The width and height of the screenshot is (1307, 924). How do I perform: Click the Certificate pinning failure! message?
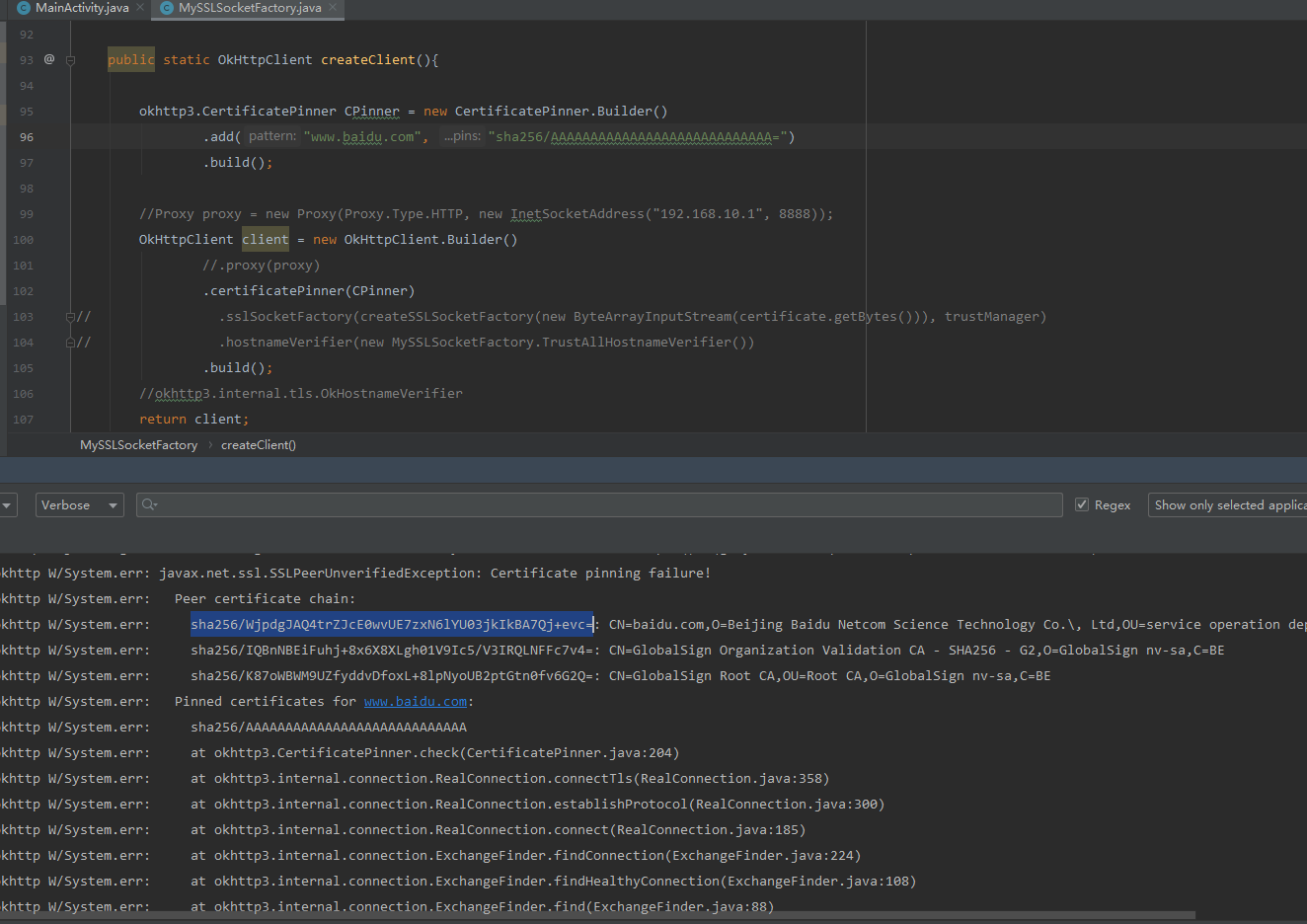(x=600, y=574)
